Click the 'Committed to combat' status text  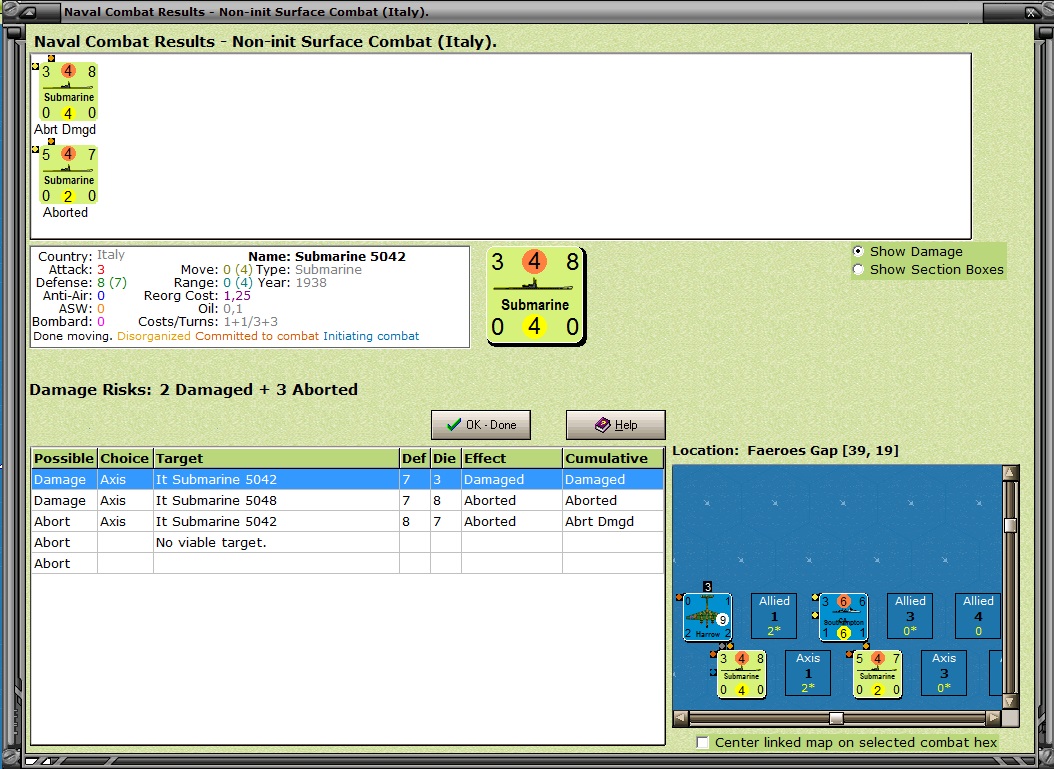257,336
